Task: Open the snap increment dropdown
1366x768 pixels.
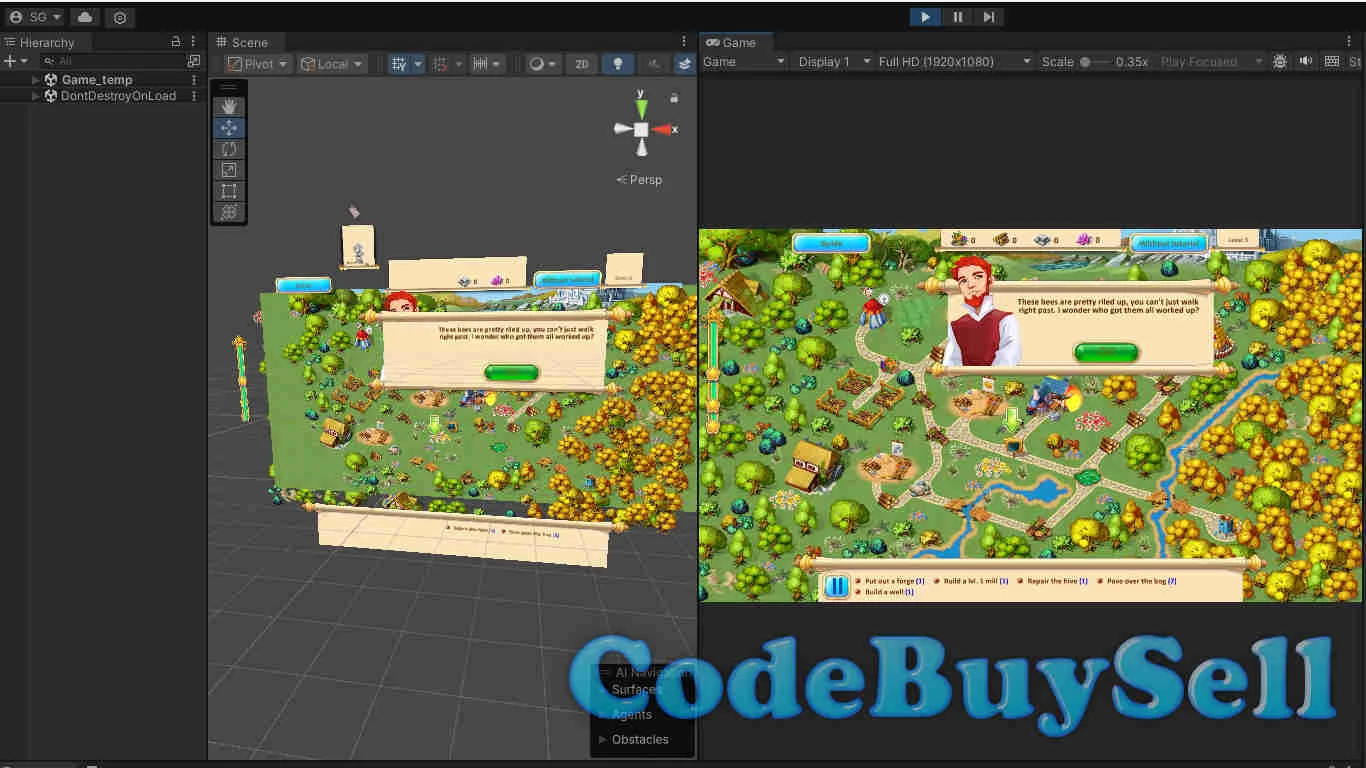Action: click(x=488, y=63)
